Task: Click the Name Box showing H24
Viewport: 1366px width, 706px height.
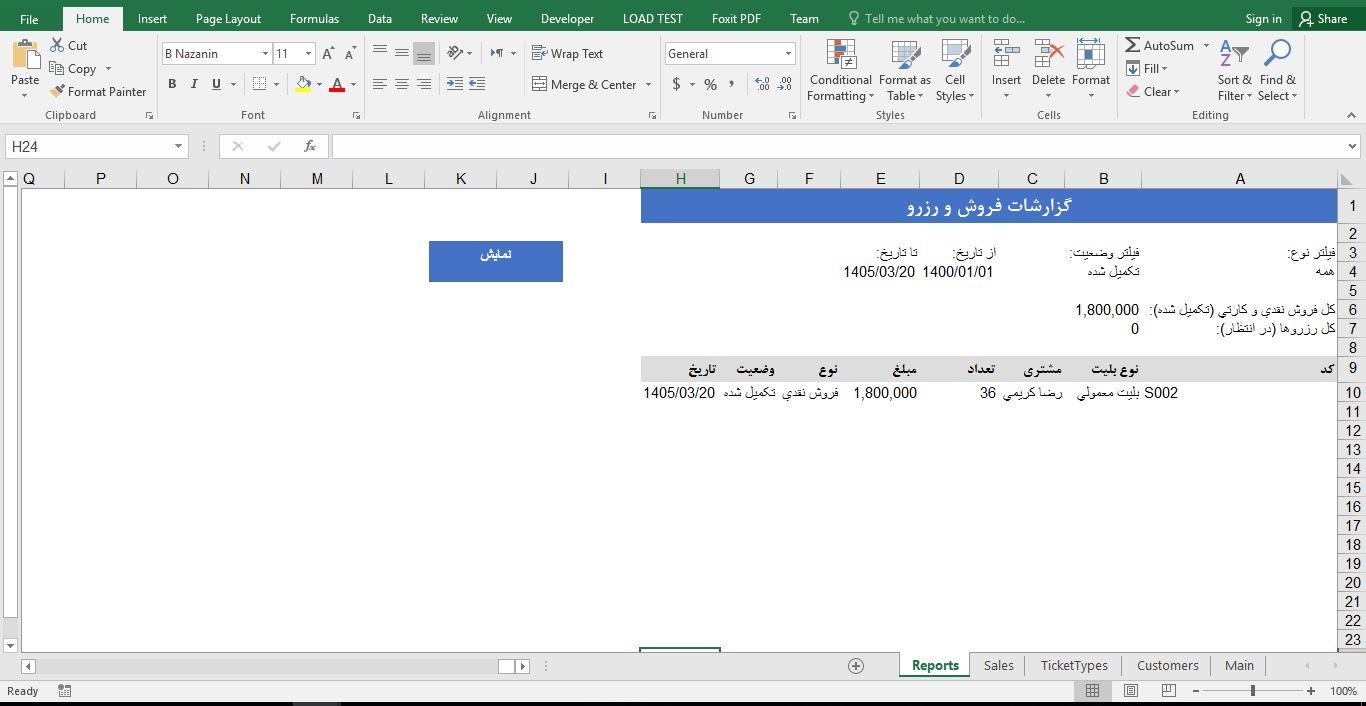Action: tap(96, 147)
